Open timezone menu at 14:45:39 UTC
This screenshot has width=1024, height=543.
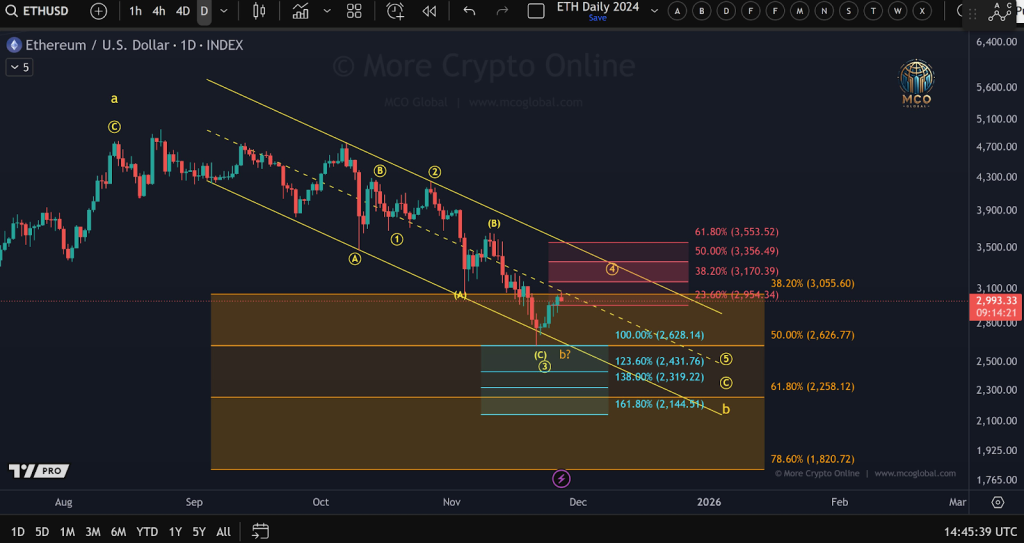point(980,532)
